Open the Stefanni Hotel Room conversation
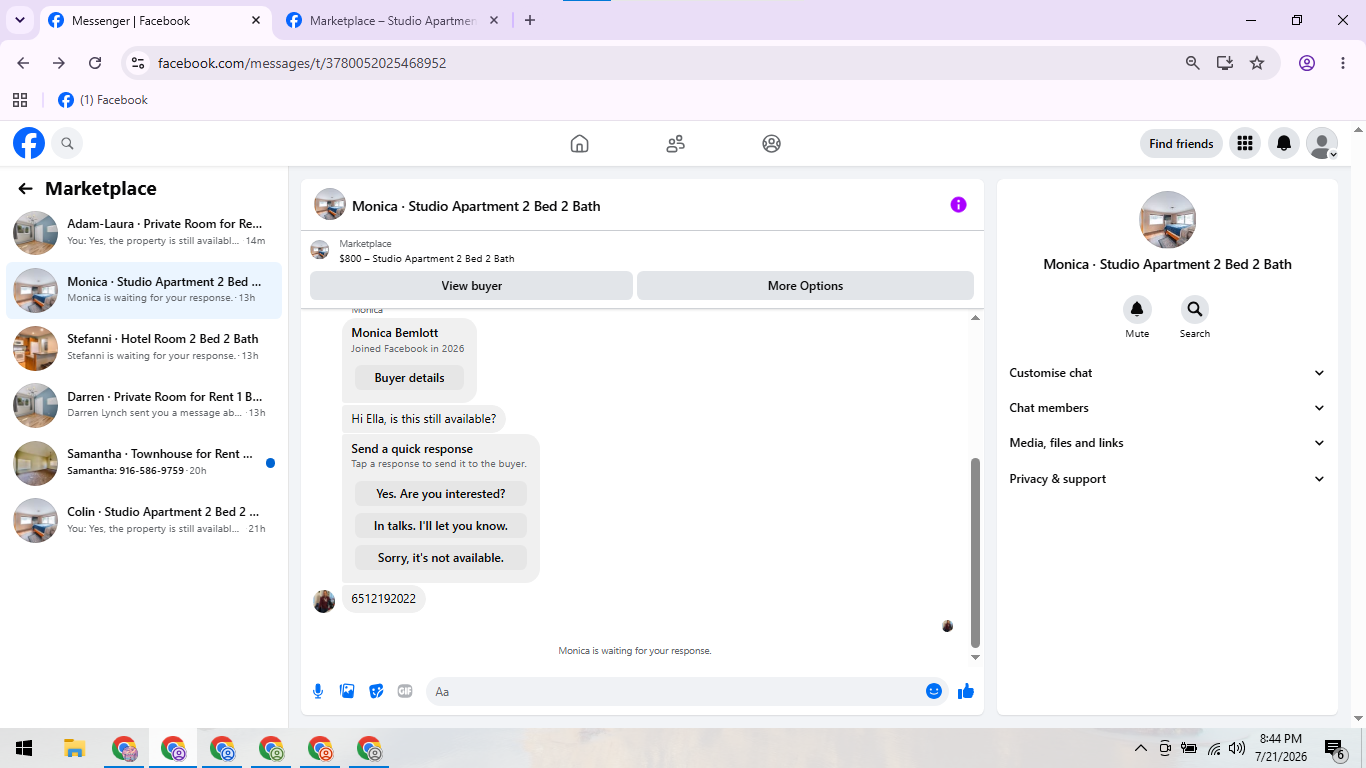This screenshot has height=768, width=1366. click(144, 348)
